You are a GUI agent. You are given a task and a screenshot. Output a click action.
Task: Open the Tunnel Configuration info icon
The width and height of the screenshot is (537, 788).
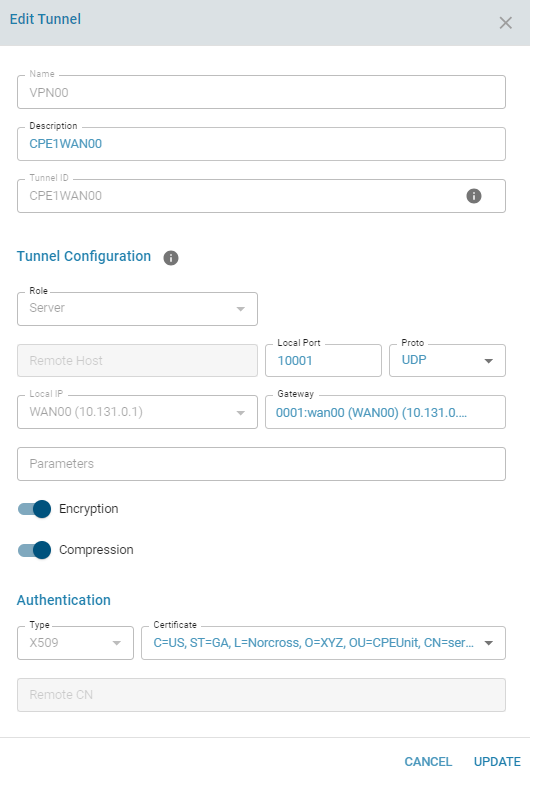[171, 258]
